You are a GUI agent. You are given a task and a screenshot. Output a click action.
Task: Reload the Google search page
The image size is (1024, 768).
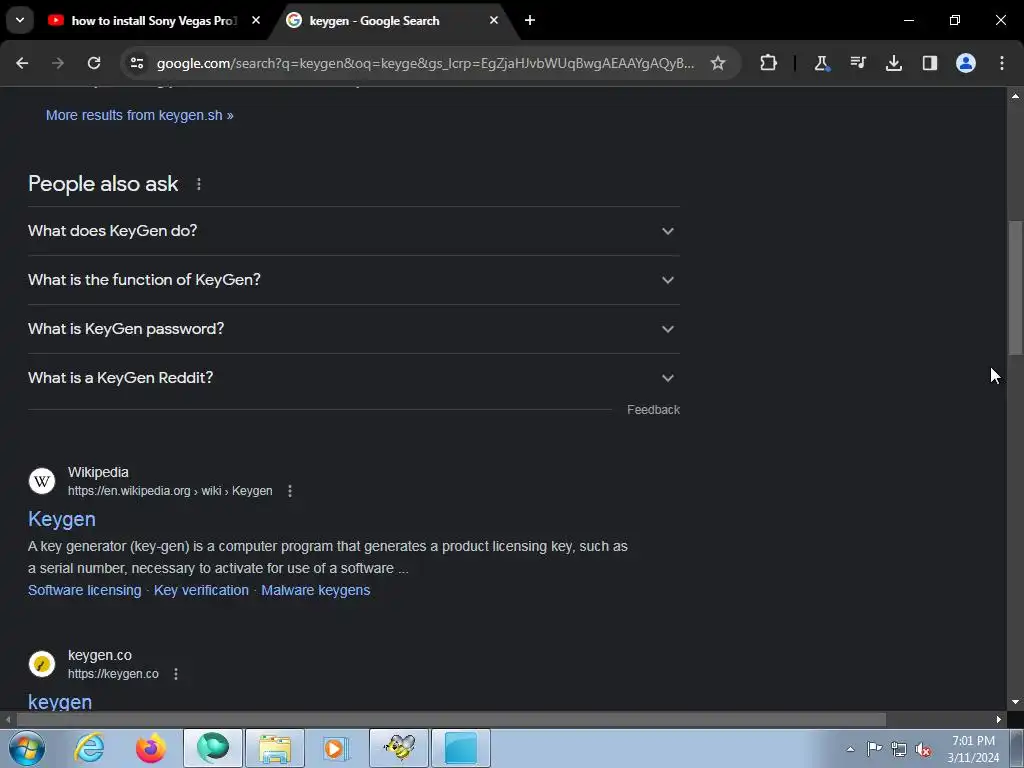pyautogui.click(x=94, y=63)
